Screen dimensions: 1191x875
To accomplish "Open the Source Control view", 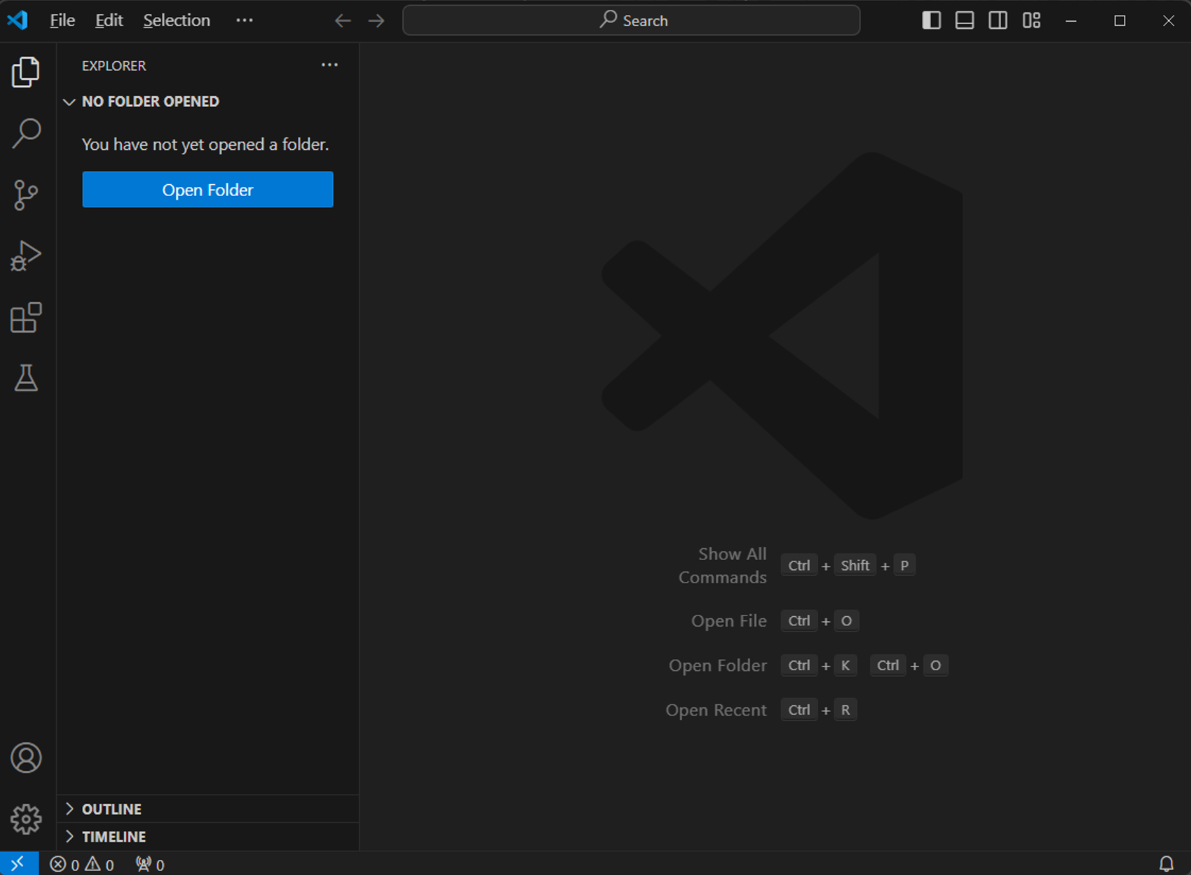I will coord(26,194).
